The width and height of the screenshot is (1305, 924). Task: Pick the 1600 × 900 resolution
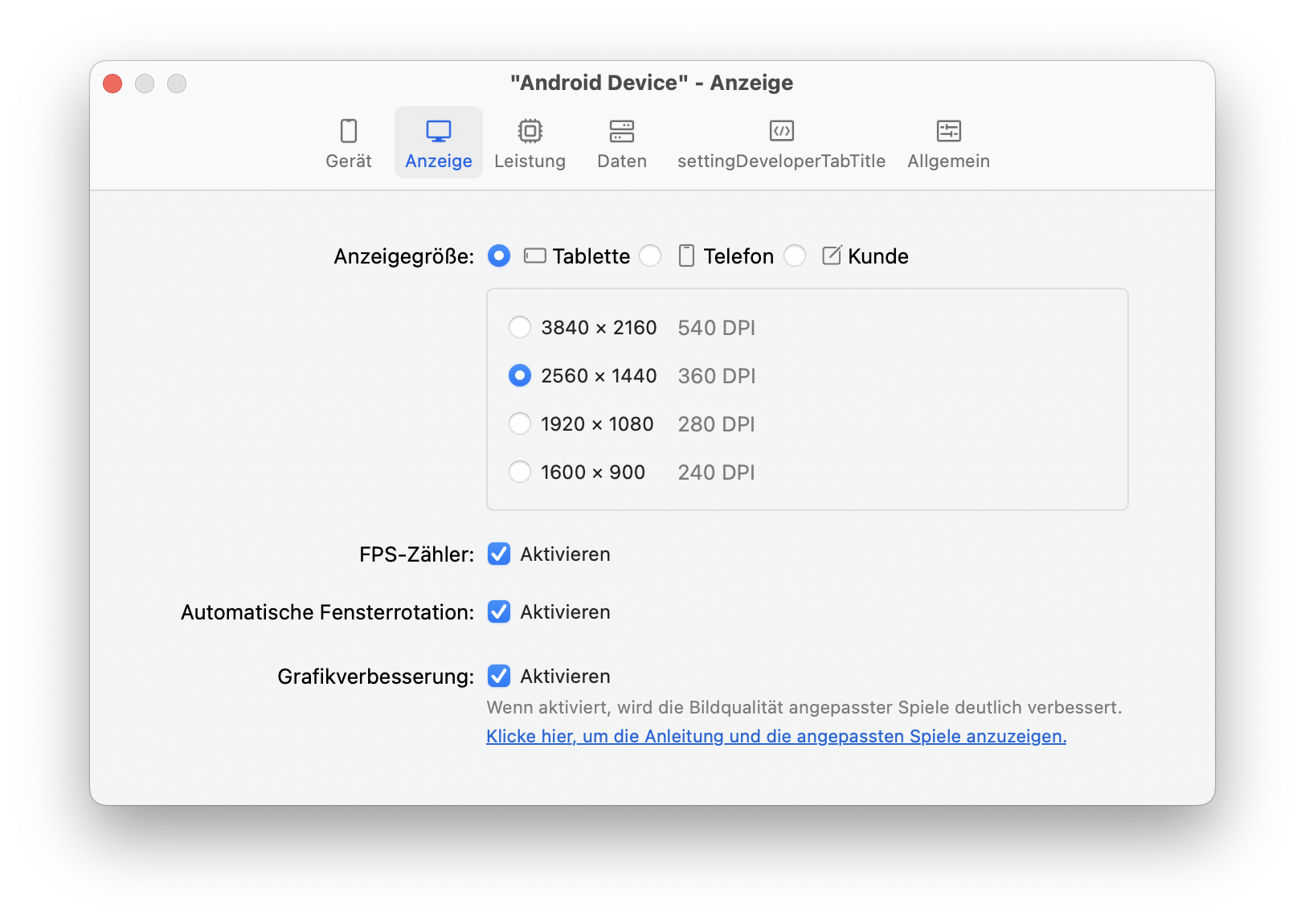(x=520, y=472)
